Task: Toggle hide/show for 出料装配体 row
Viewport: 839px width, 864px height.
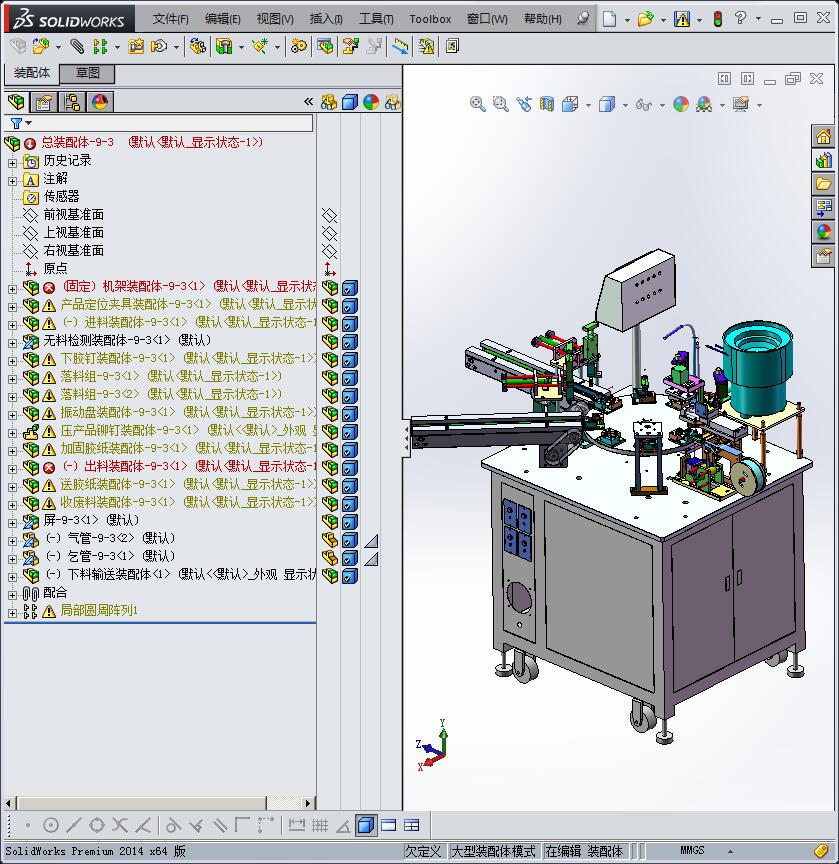Action: coord(329,467)
